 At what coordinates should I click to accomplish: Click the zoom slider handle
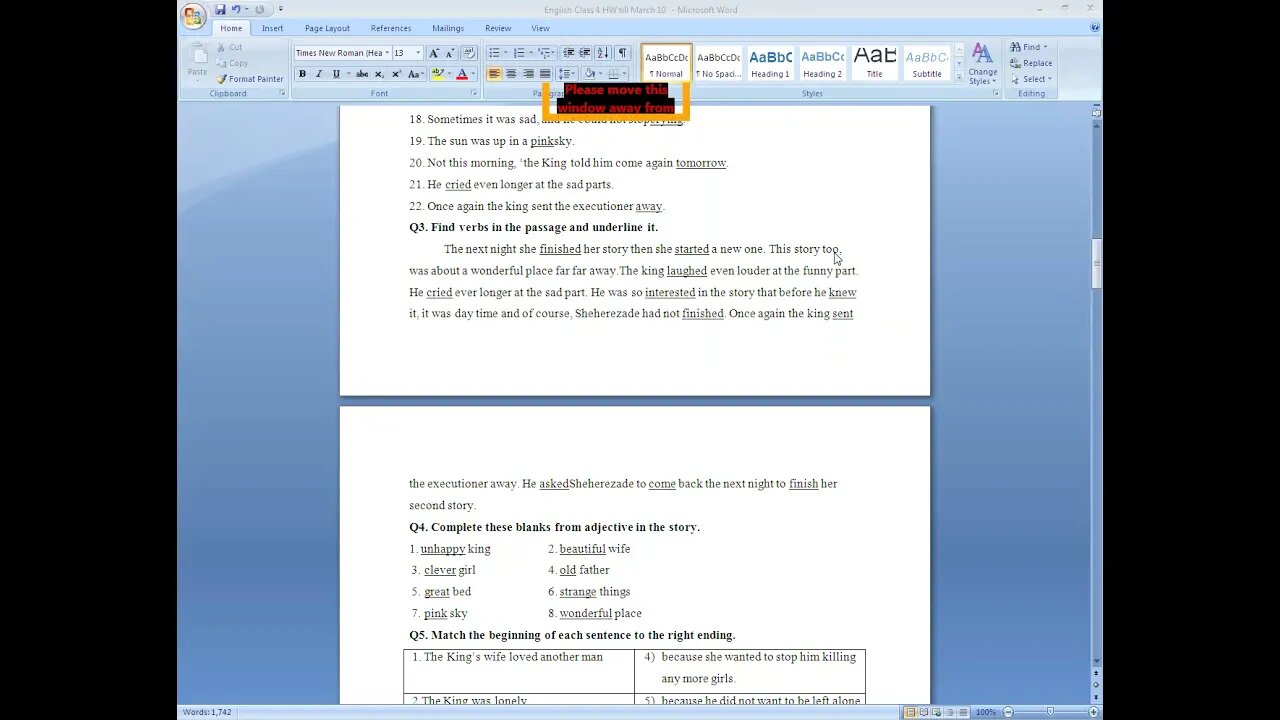(1050, 712)
